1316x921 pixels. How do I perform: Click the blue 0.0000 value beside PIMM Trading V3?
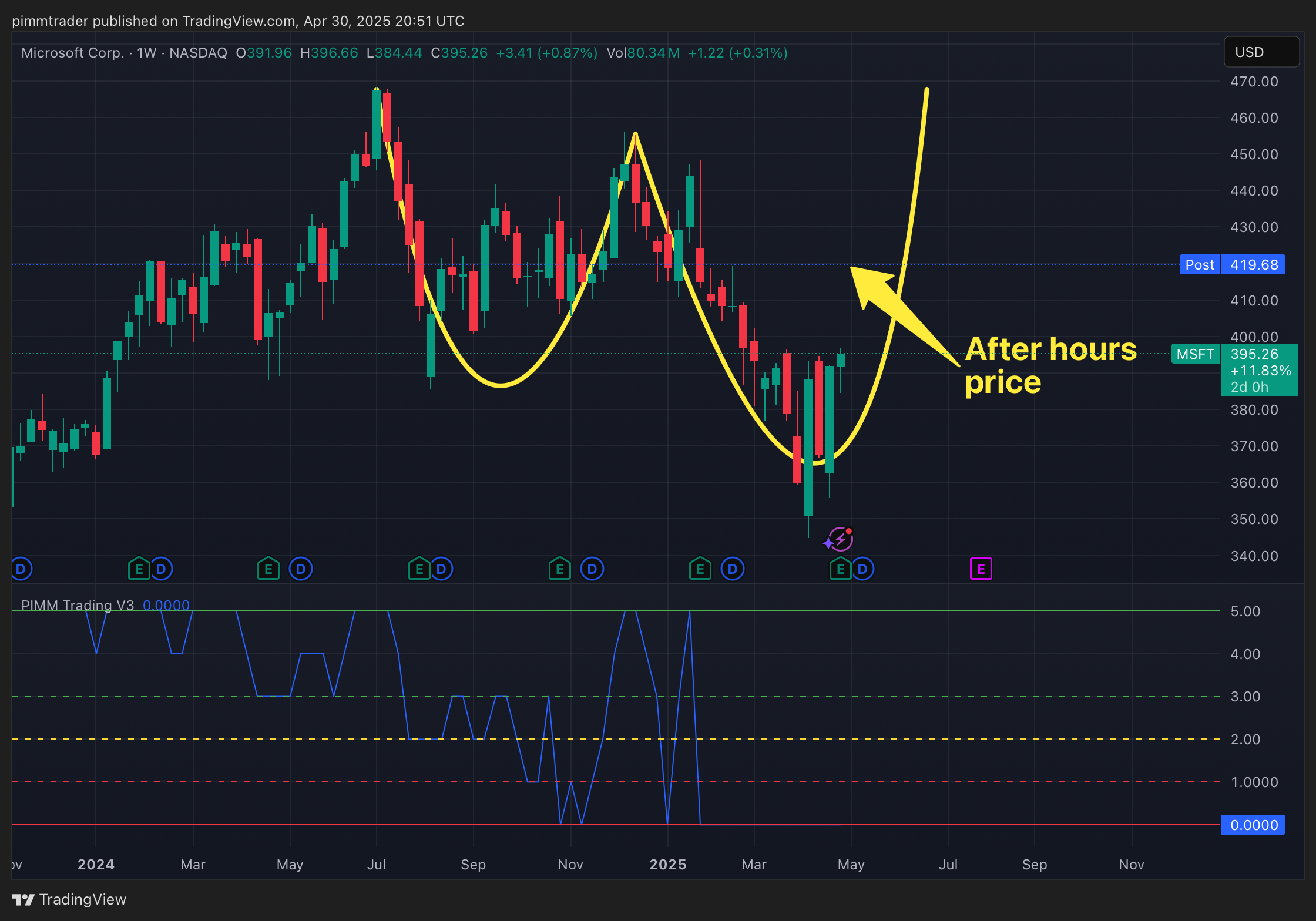(166, 605)
